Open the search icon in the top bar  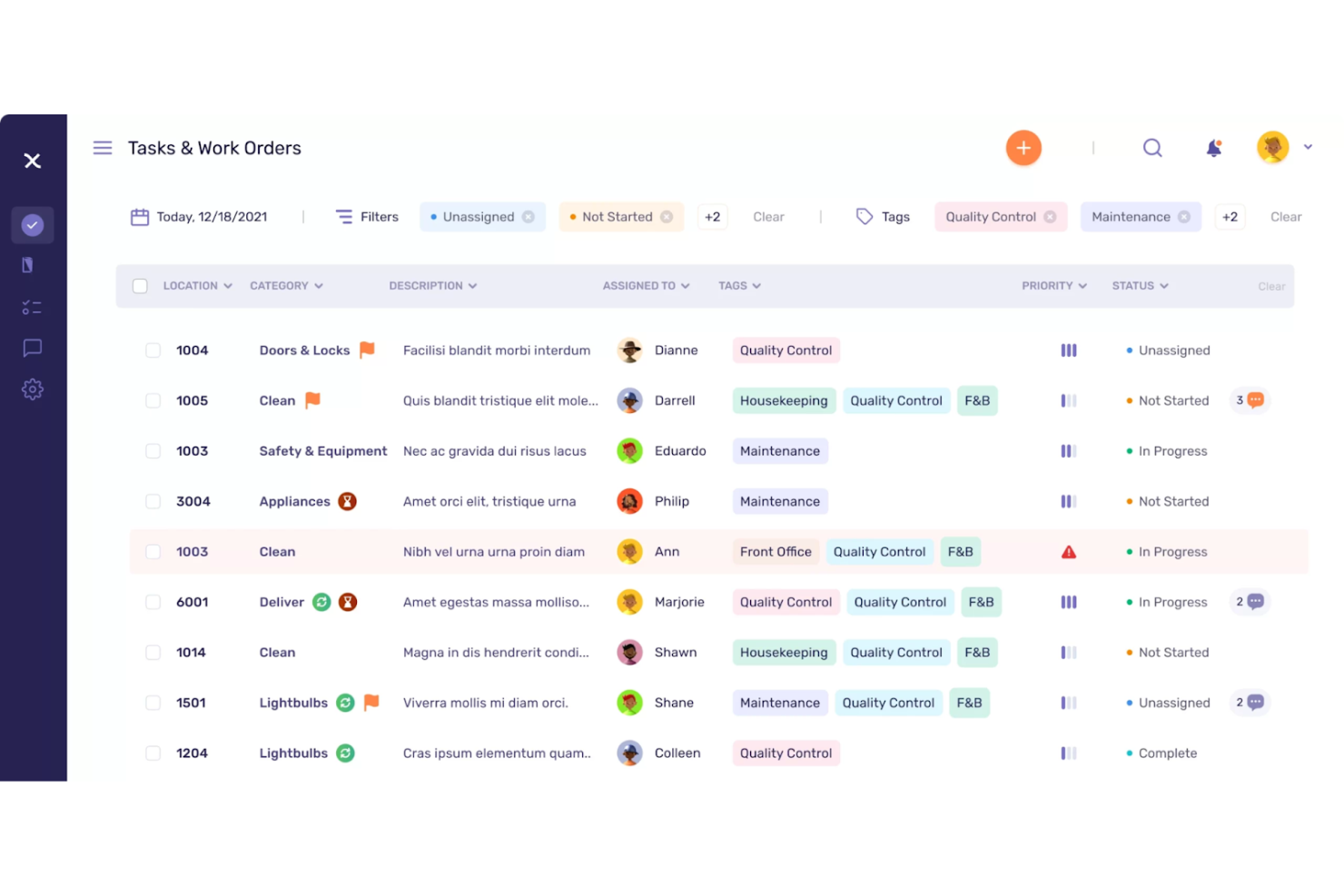point(1151,147)
